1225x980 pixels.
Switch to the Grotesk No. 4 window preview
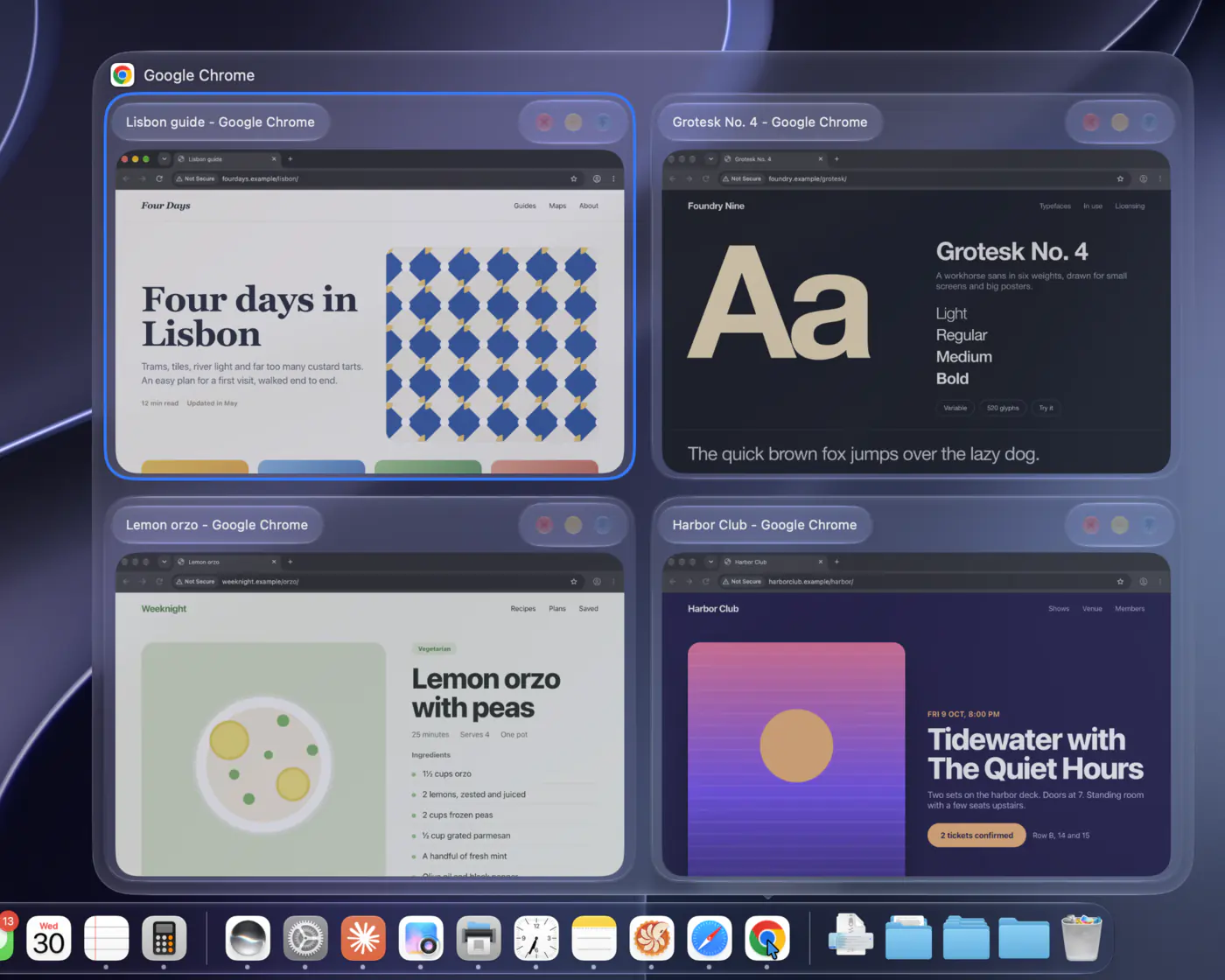pyautogui.click(x=916, y=311)
